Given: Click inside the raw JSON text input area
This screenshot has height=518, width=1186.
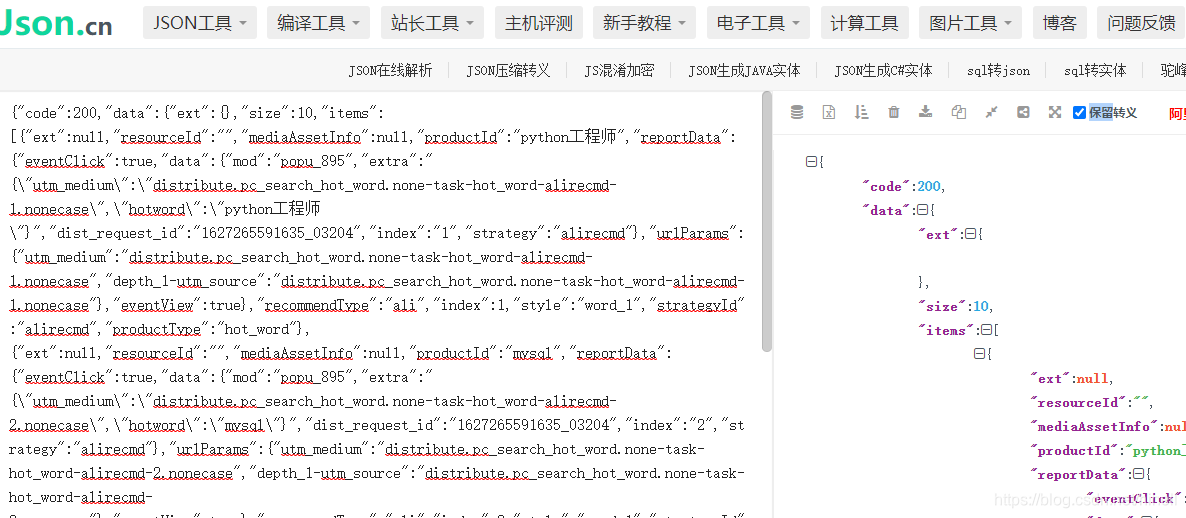Looking at the screenshot, I should click(x=381, y=304).
